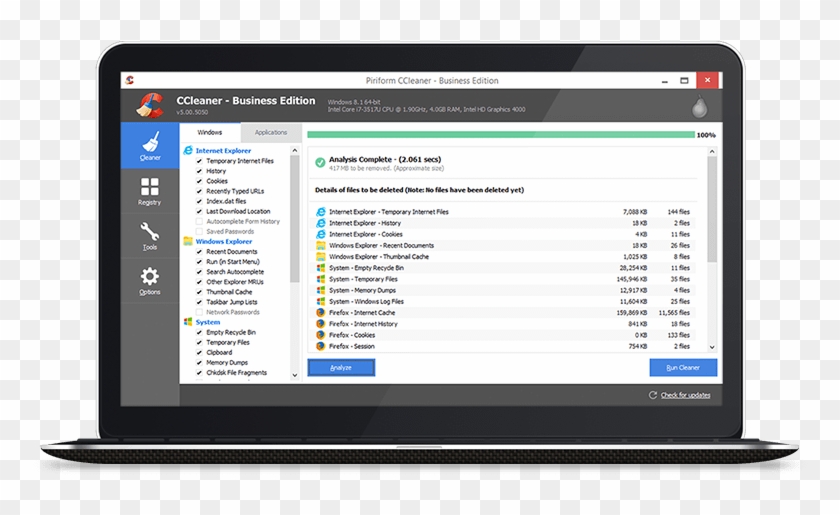
Task: Click Firefox icon beside Internet Cache result
Action: click(x=320, y=312)
